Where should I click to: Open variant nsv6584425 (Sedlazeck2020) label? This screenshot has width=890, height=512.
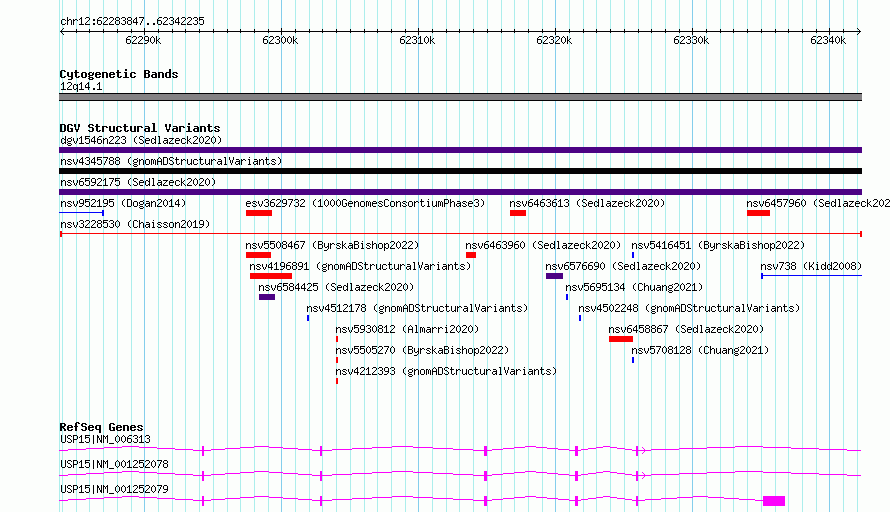pyautogui.click(x=336, y=287)
